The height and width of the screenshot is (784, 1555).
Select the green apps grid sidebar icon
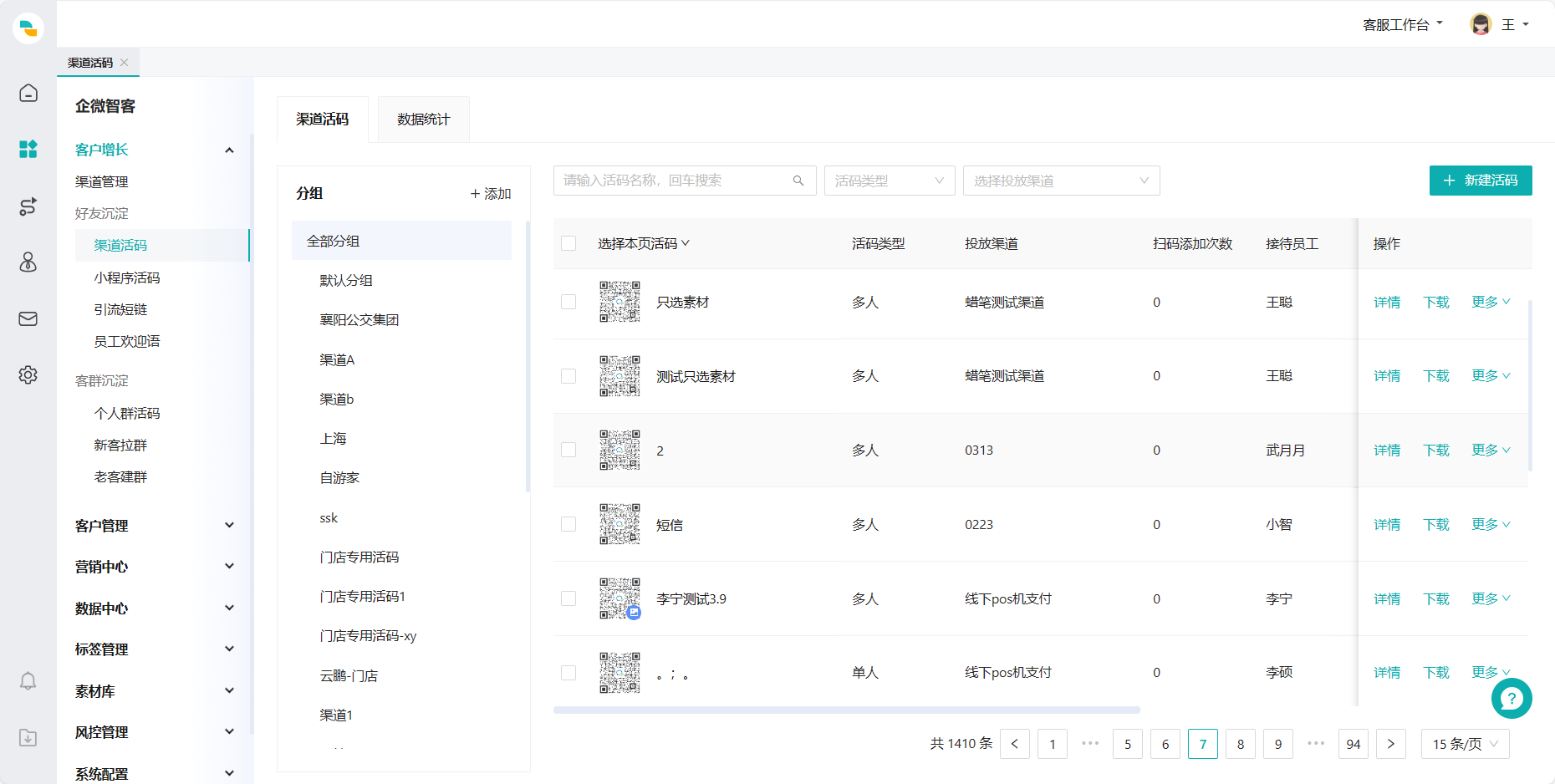28,149
